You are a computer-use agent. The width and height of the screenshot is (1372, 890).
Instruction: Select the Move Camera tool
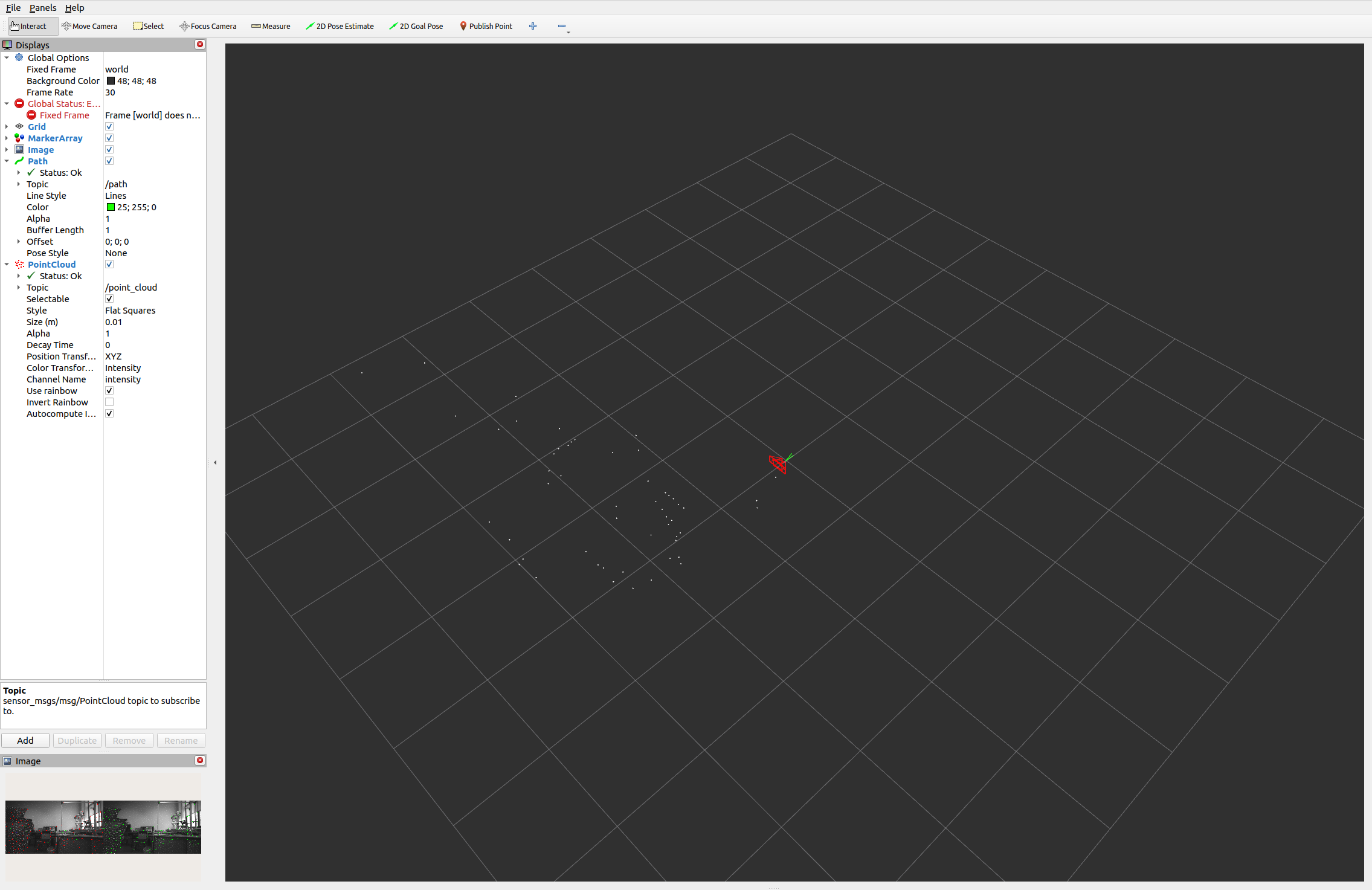[89, 26]
